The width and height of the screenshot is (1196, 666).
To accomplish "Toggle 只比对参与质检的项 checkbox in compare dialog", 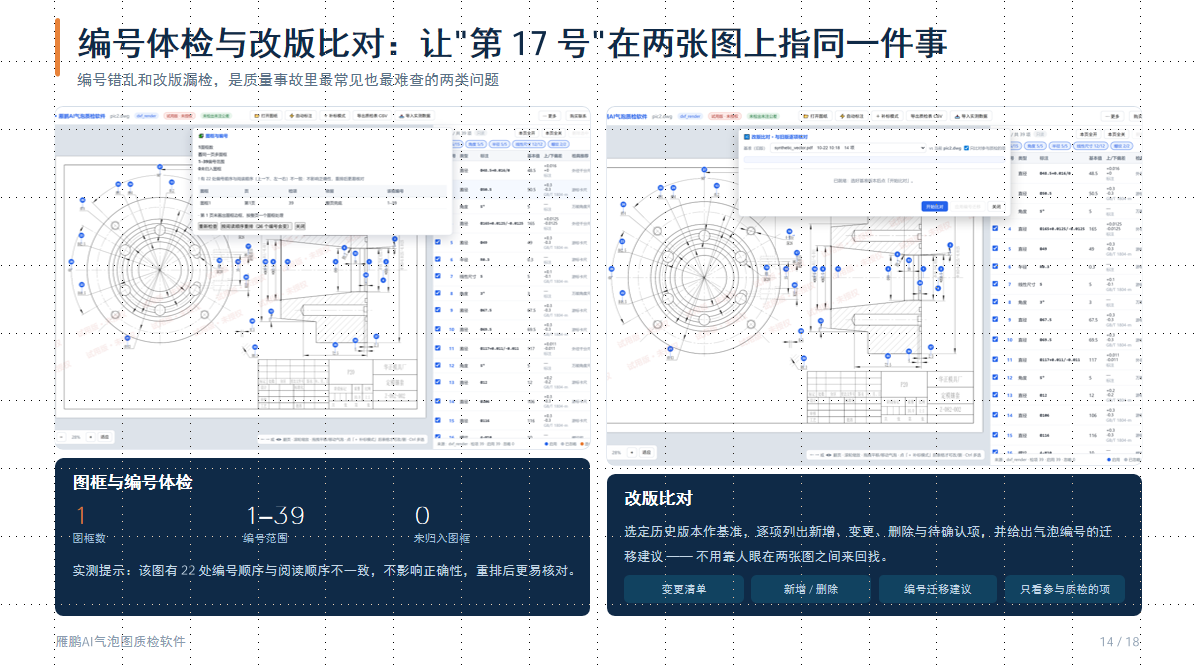I will coord(966,148).
